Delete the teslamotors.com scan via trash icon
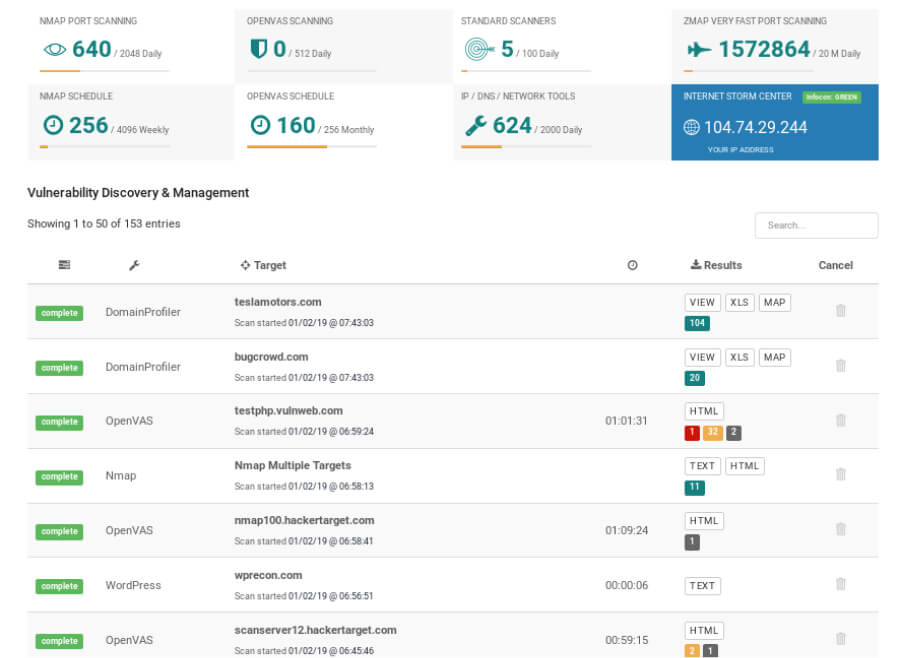 pos(840,311)
